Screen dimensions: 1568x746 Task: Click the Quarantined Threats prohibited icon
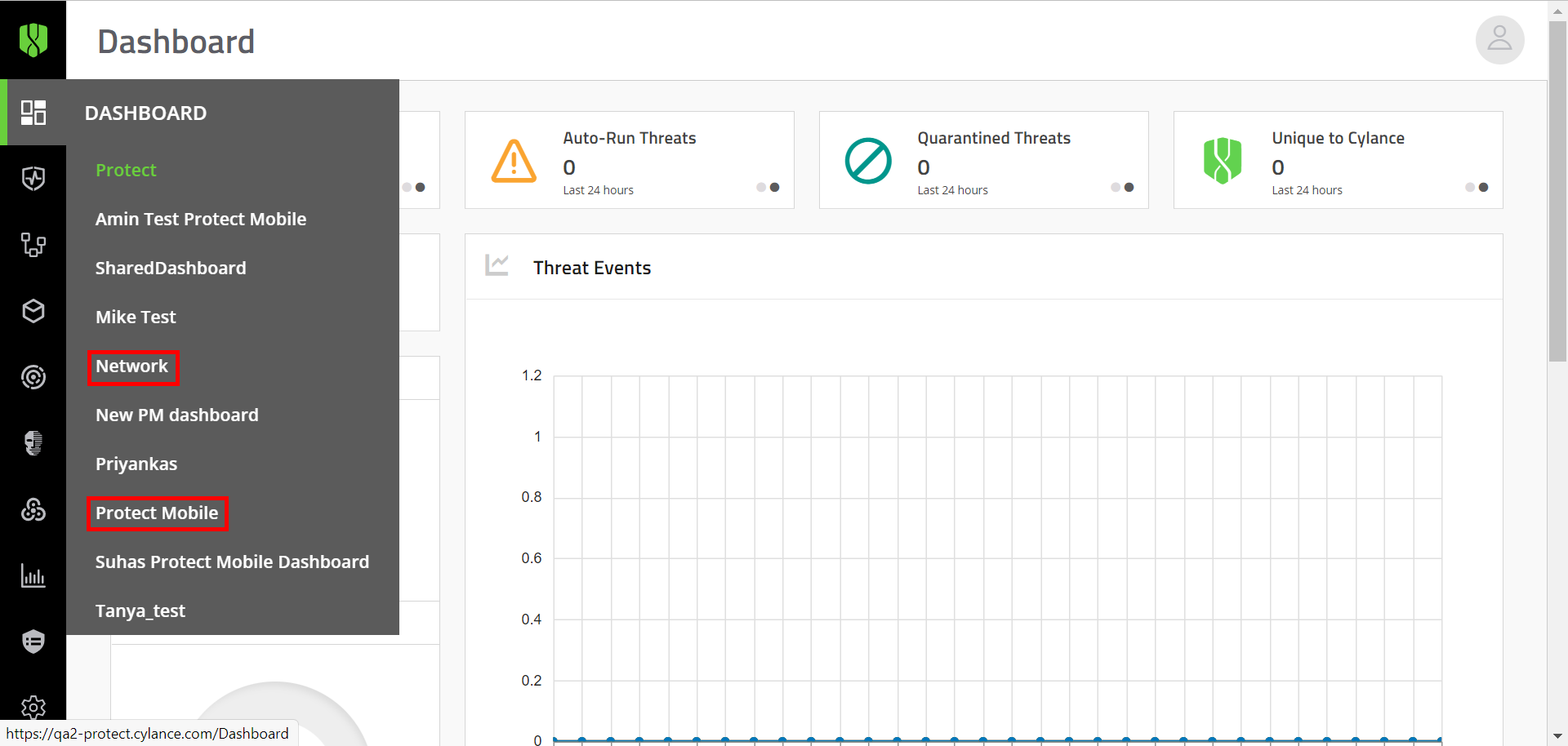[868, 161]
